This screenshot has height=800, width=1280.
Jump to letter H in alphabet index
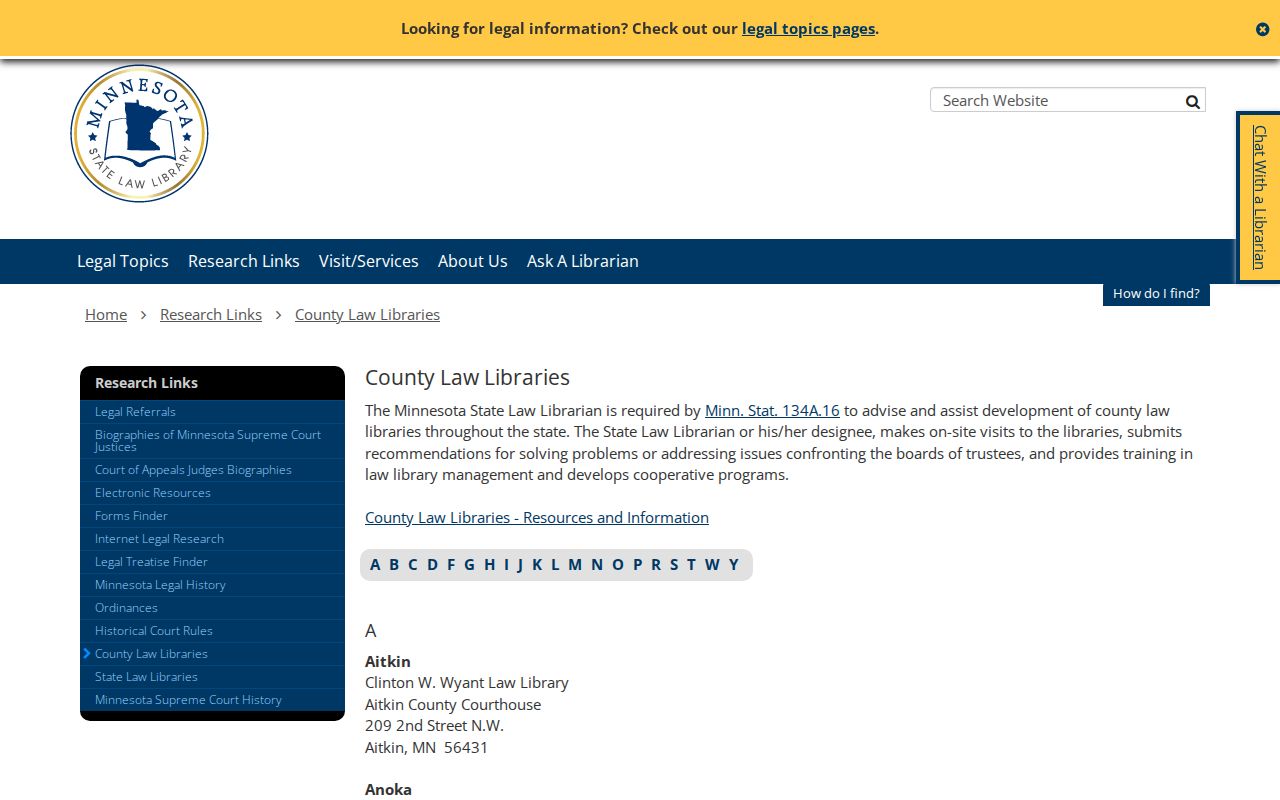pos(489,564)
